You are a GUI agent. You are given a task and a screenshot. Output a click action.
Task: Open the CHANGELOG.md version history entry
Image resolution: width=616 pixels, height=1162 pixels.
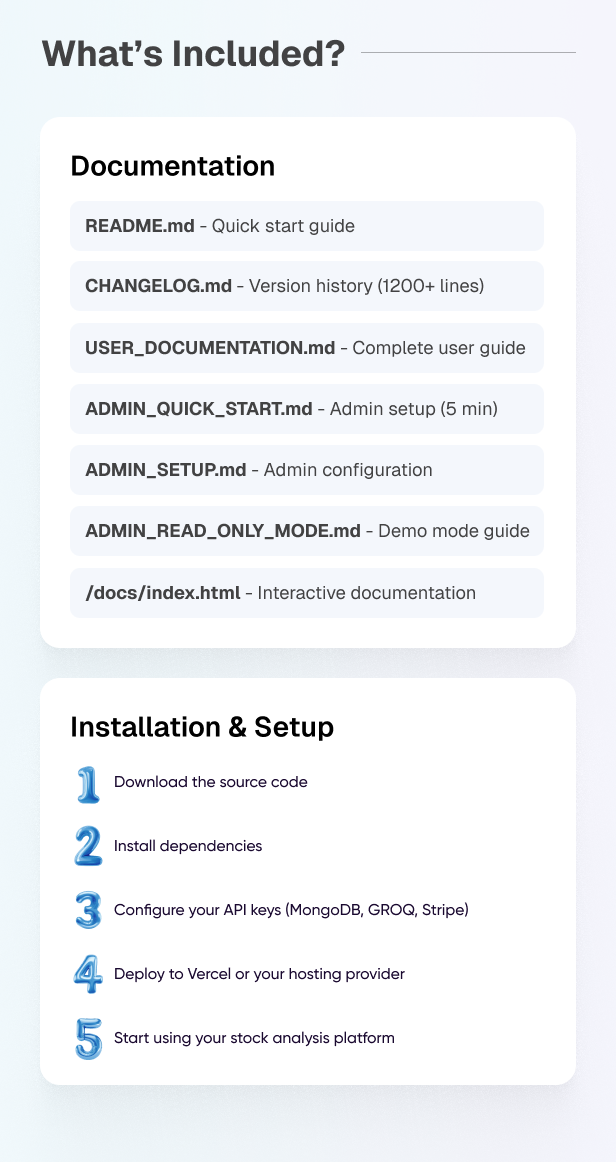(x=306, y=287)
